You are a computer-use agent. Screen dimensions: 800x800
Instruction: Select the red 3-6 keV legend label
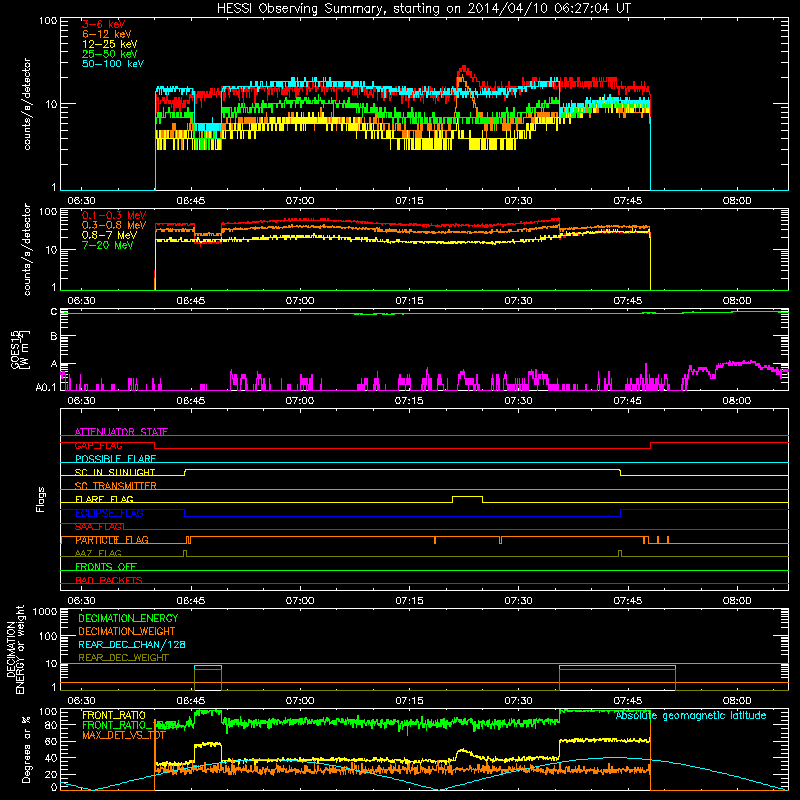click(x=104, y=24)
